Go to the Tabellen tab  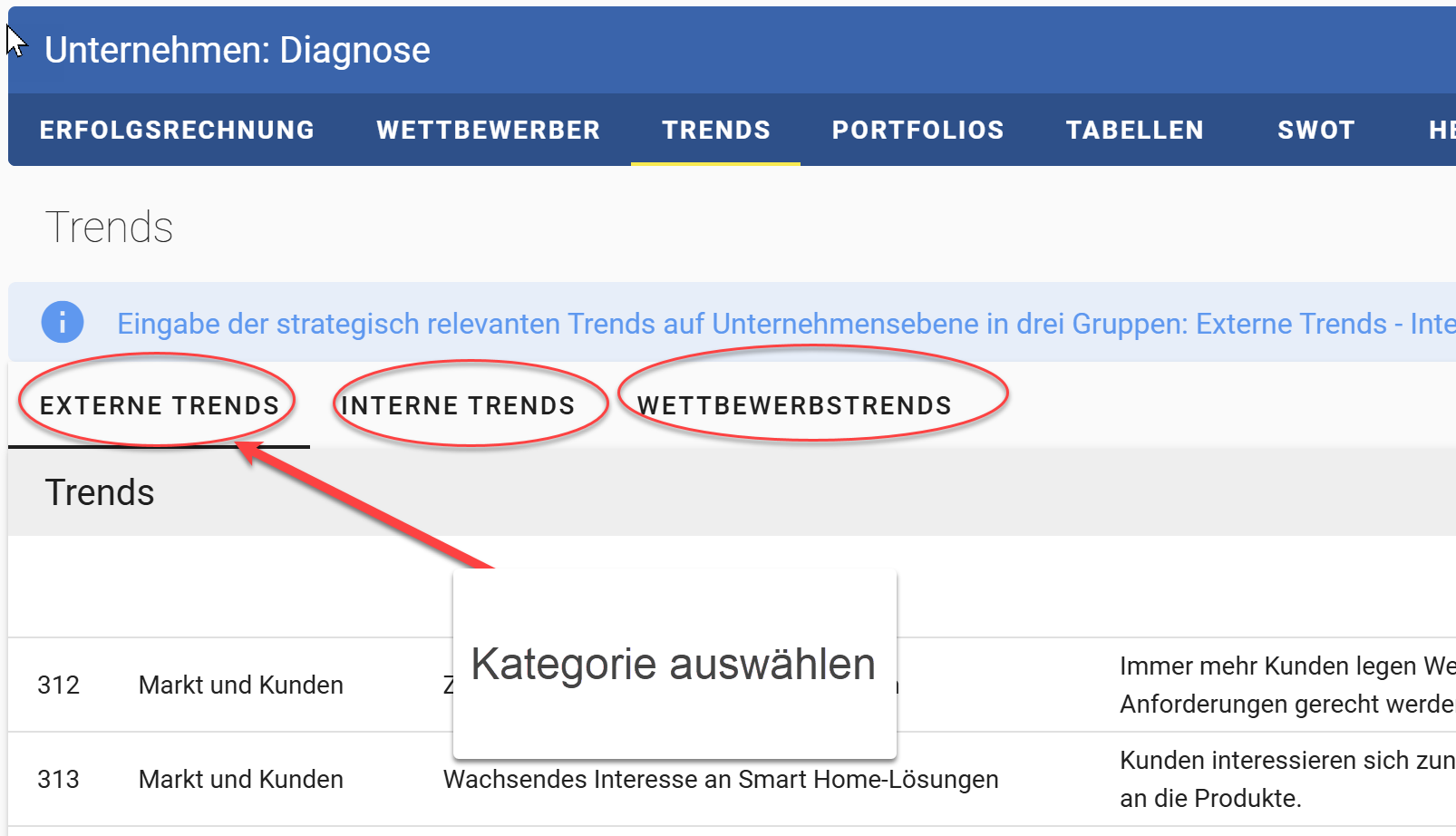pyautogui.click(x=1134, y=130)
